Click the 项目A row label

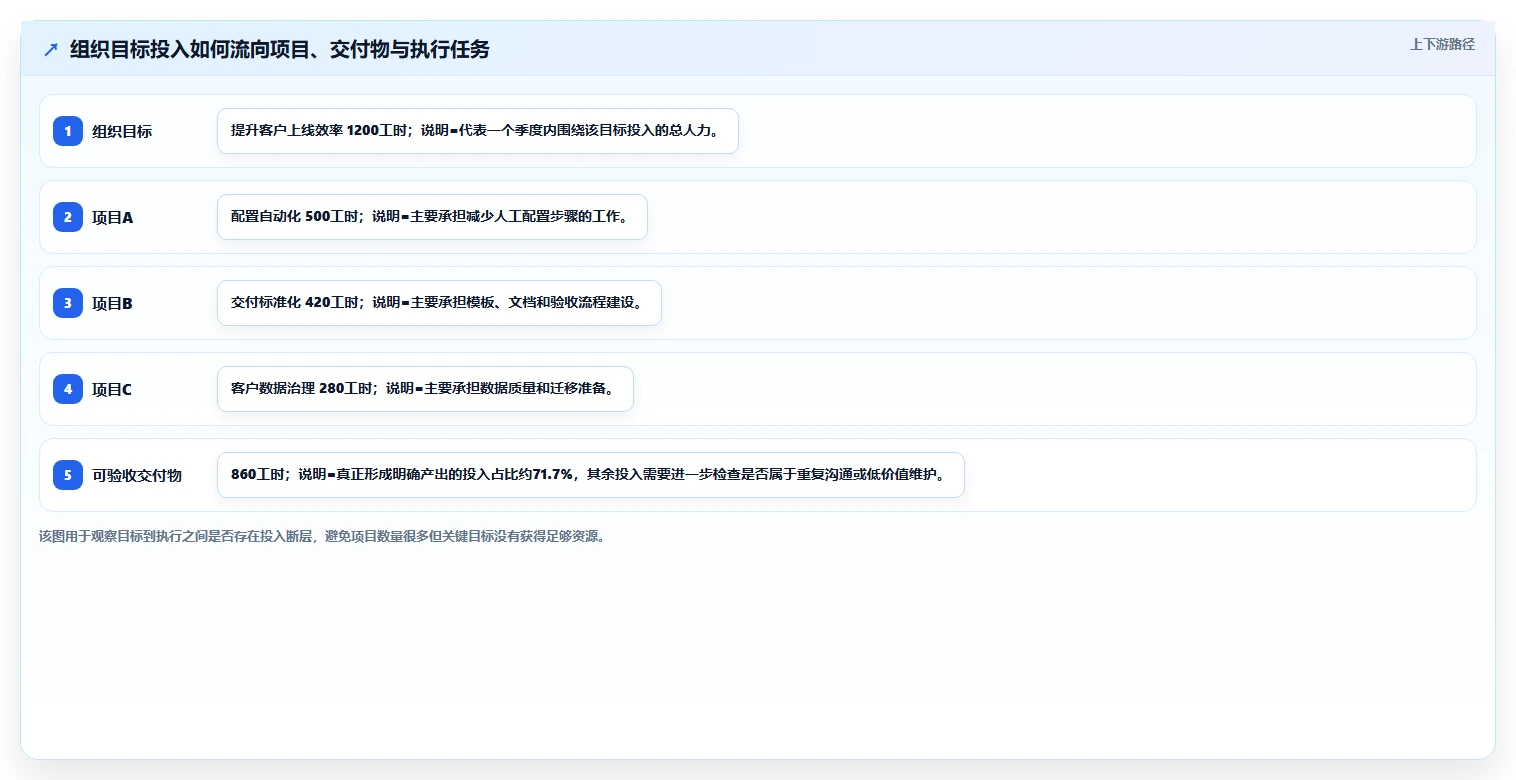tap(112, 217)
